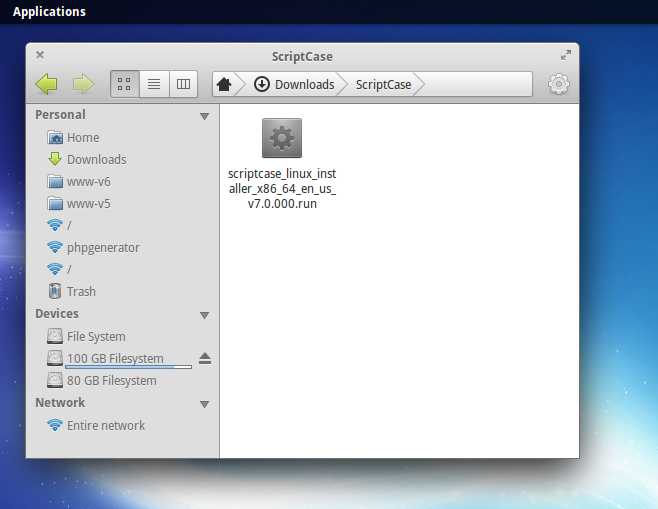Click the Personal section header
The width and height of the screenshot is (658, 509).
coord(60,115)
